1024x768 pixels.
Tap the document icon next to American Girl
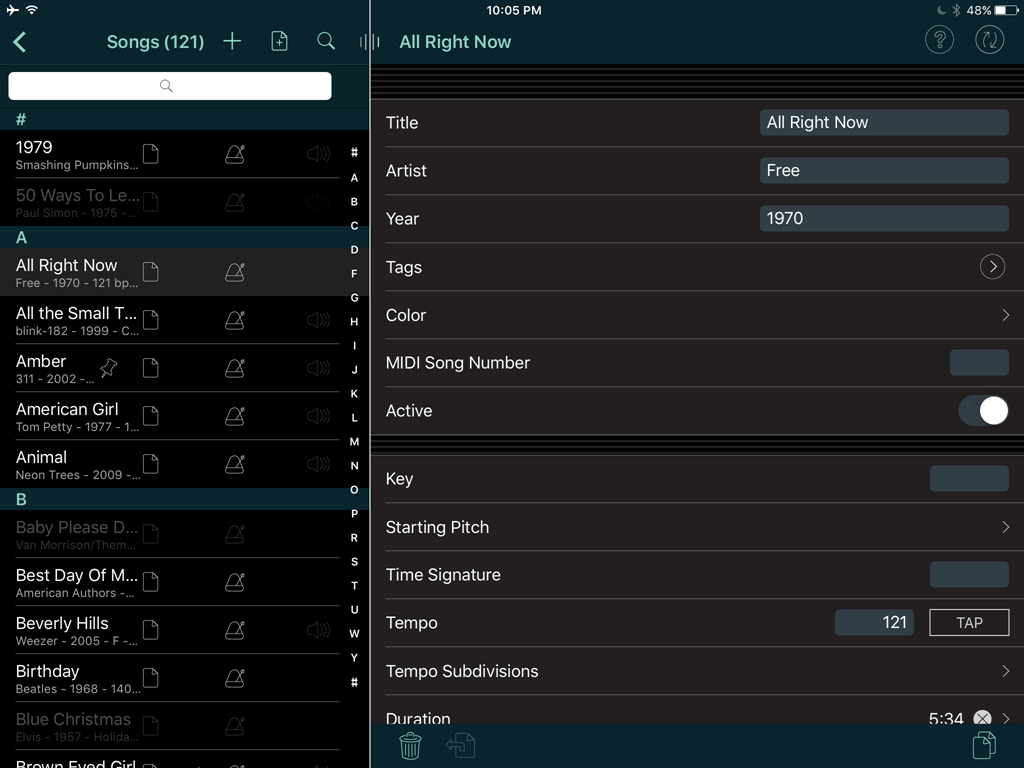(151, 416)
